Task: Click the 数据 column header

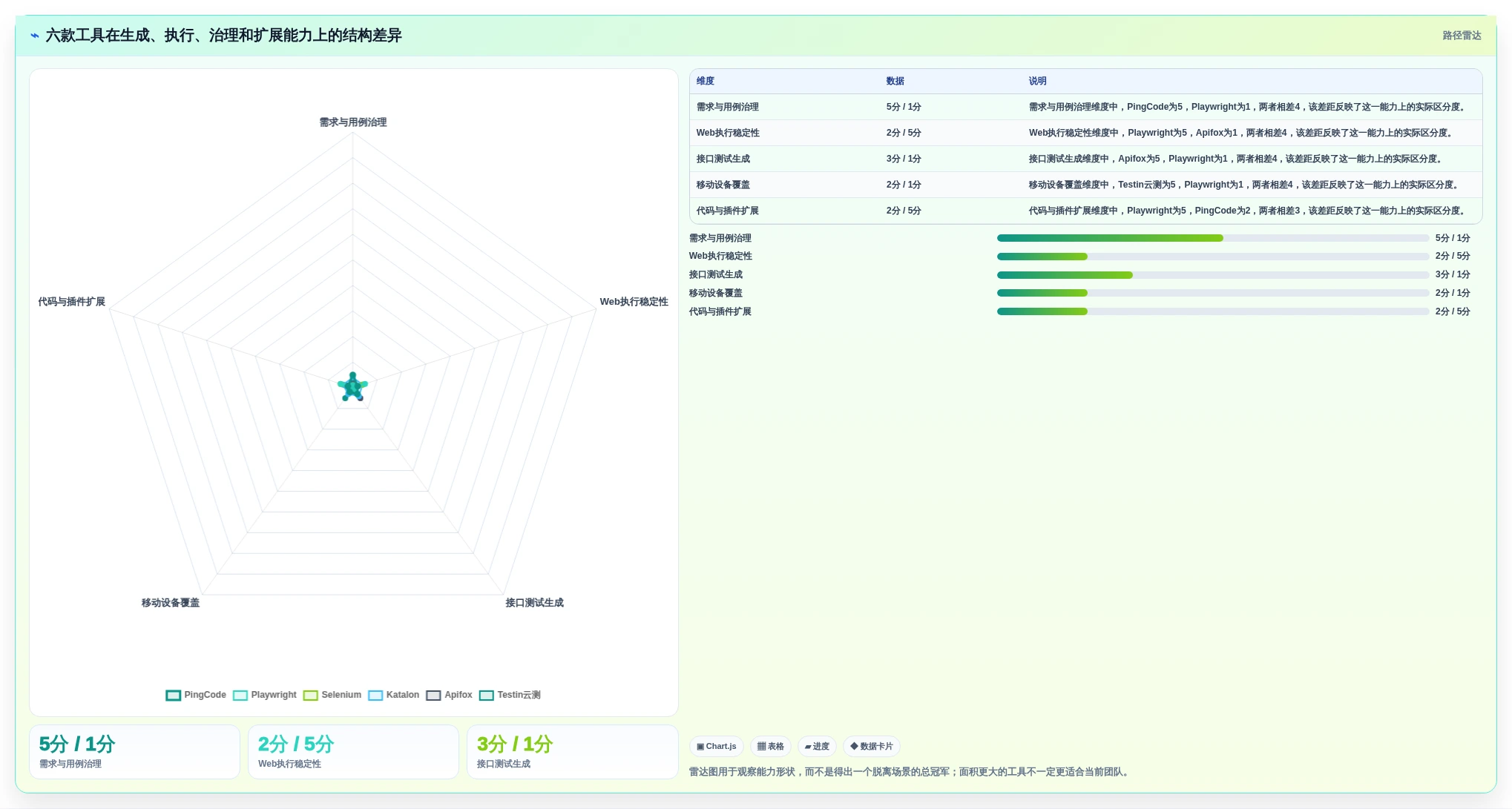Action: point(895,81)
